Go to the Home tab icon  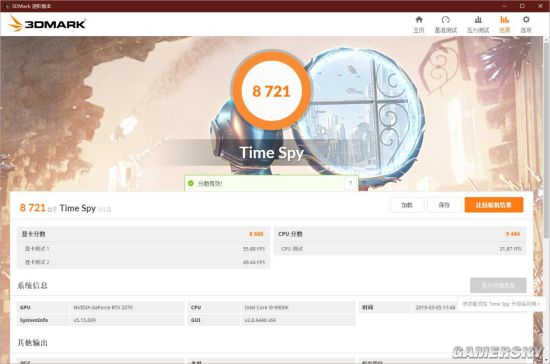pos(419,20)
